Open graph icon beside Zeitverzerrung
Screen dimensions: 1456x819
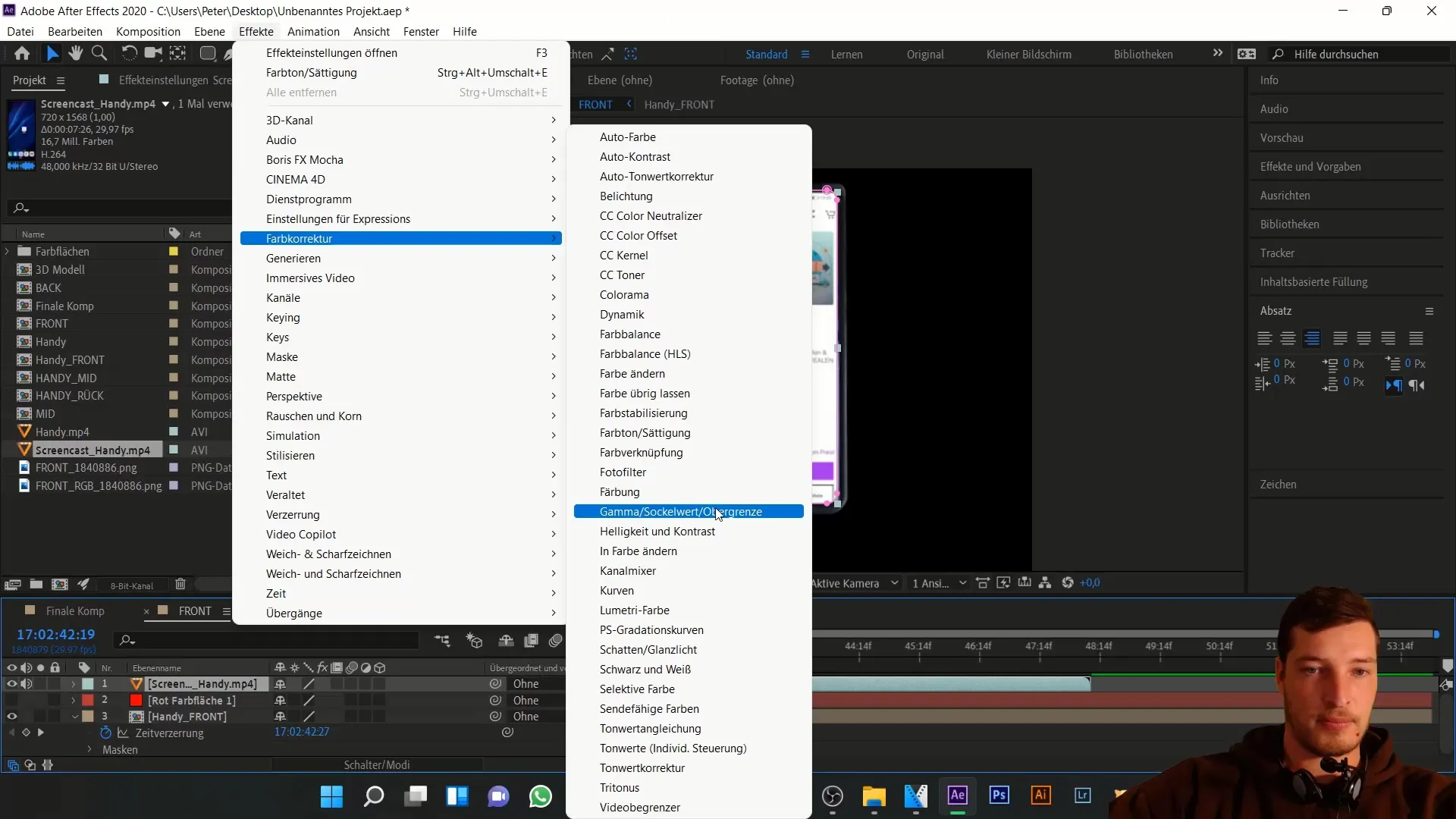point(123,733)
